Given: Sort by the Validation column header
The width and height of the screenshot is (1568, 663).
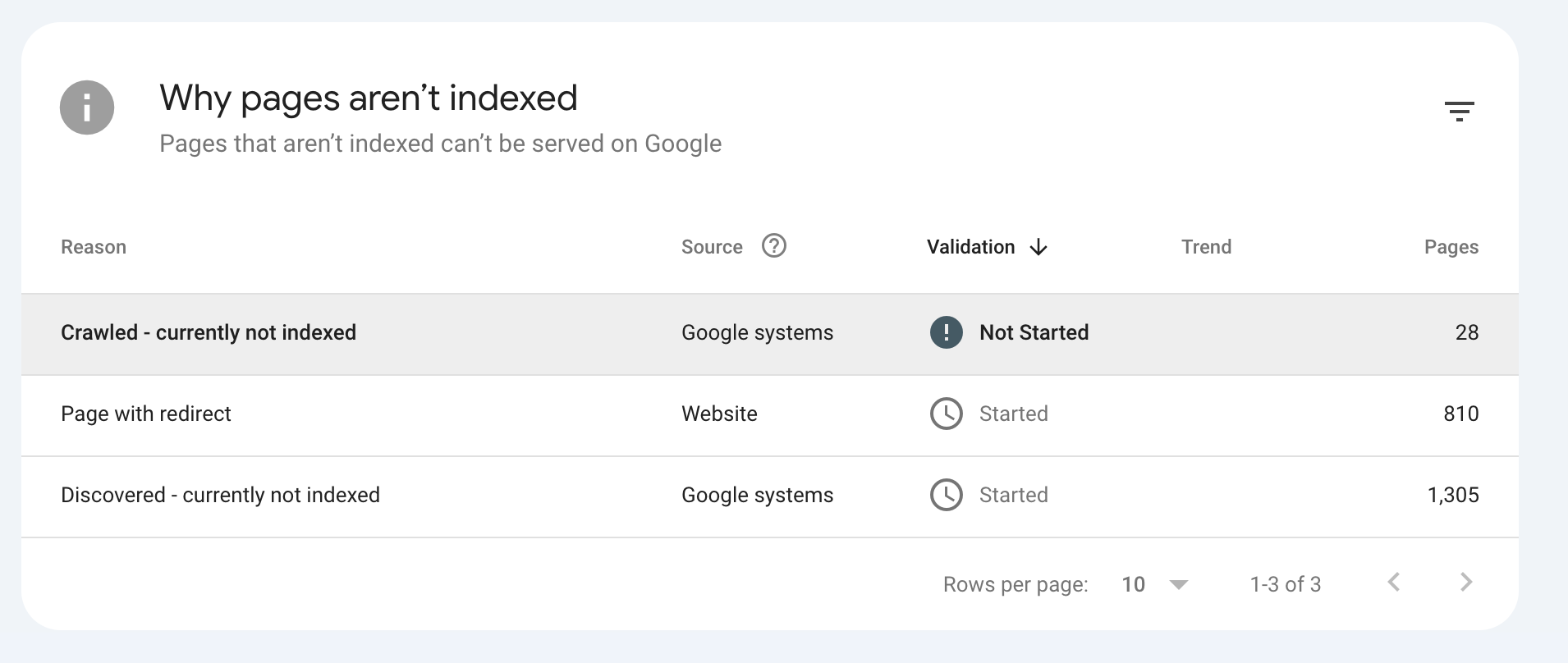Looking at the screenshot, I should tap(970, 247).
